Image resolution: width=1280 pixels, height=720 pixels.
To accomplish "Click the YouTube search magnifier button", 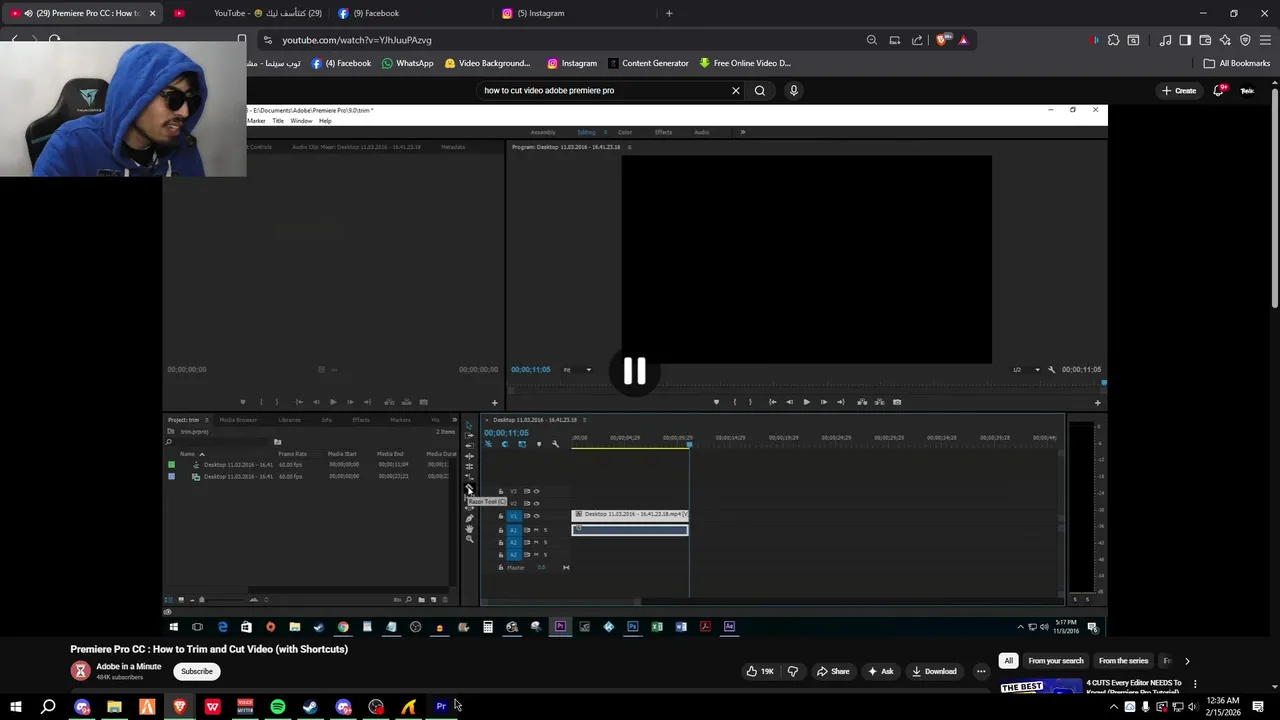I will (x=760, y=90).
